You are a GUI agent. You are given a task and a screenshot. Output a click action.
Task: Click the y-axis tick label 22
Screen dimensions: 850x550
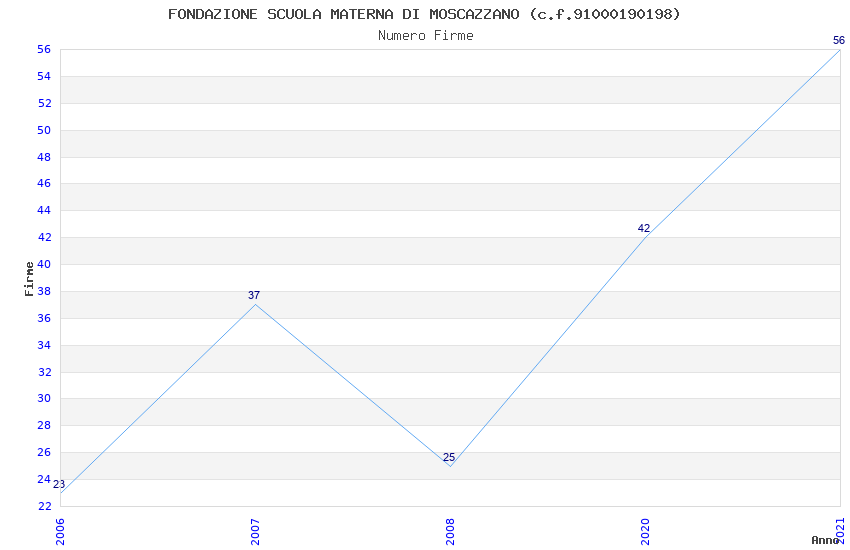[44, 506]
